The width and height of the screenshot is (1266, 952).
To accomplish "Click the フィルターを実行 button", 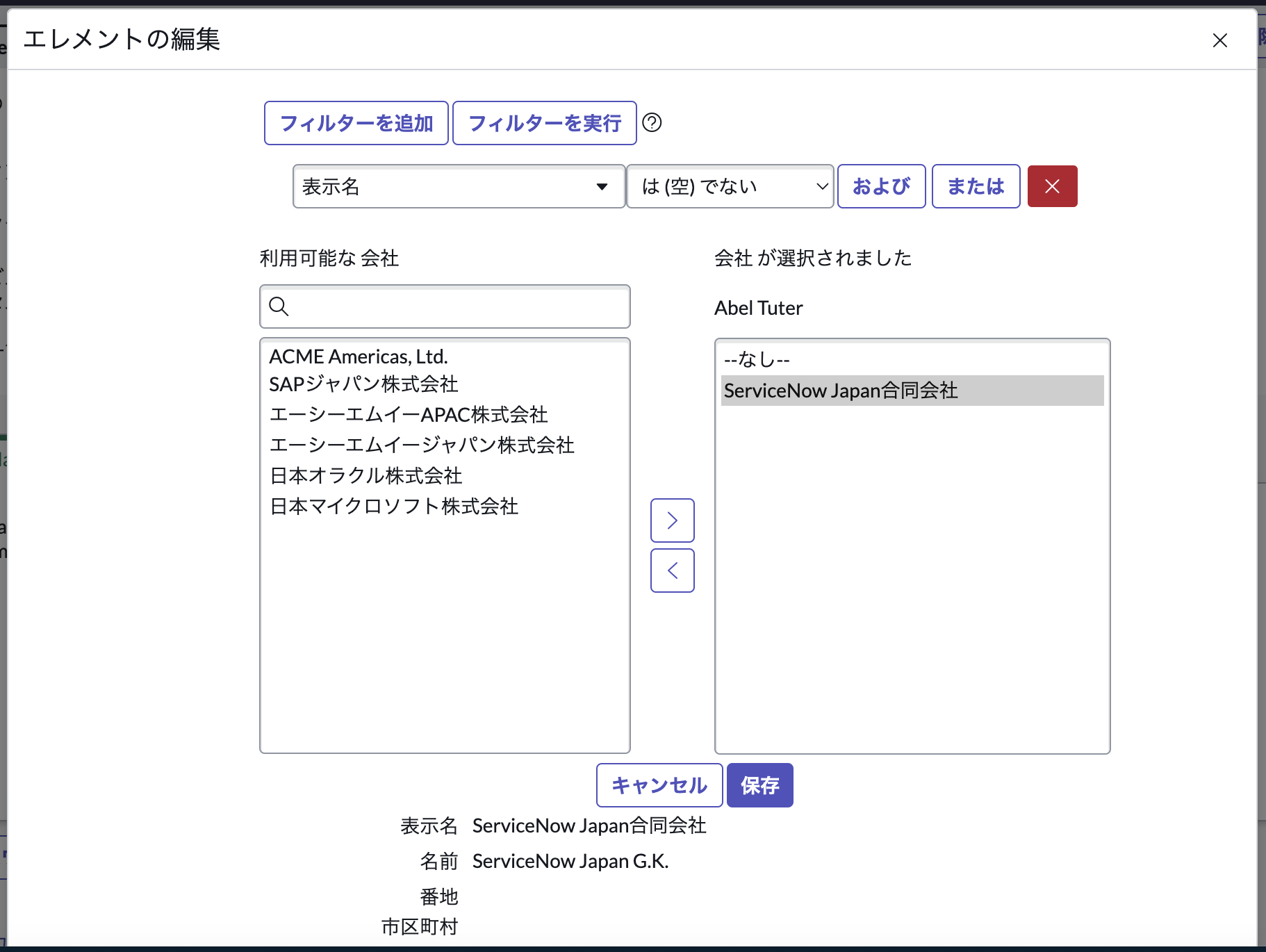I will (x=544, y=123).
